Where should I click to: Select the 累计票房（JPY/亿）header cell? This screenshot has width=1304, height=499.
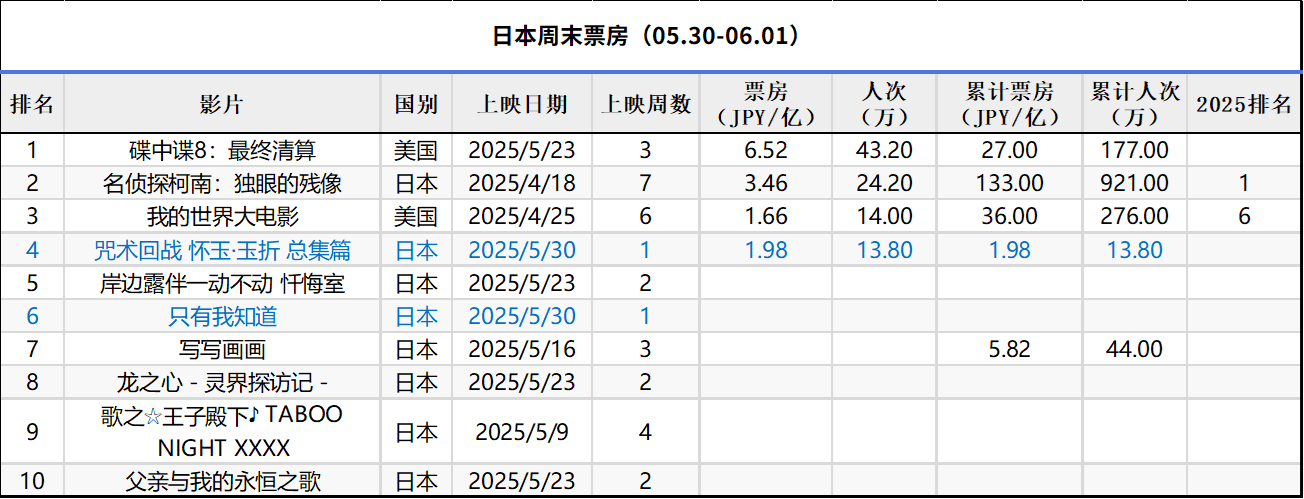[x=1009, y=104]
